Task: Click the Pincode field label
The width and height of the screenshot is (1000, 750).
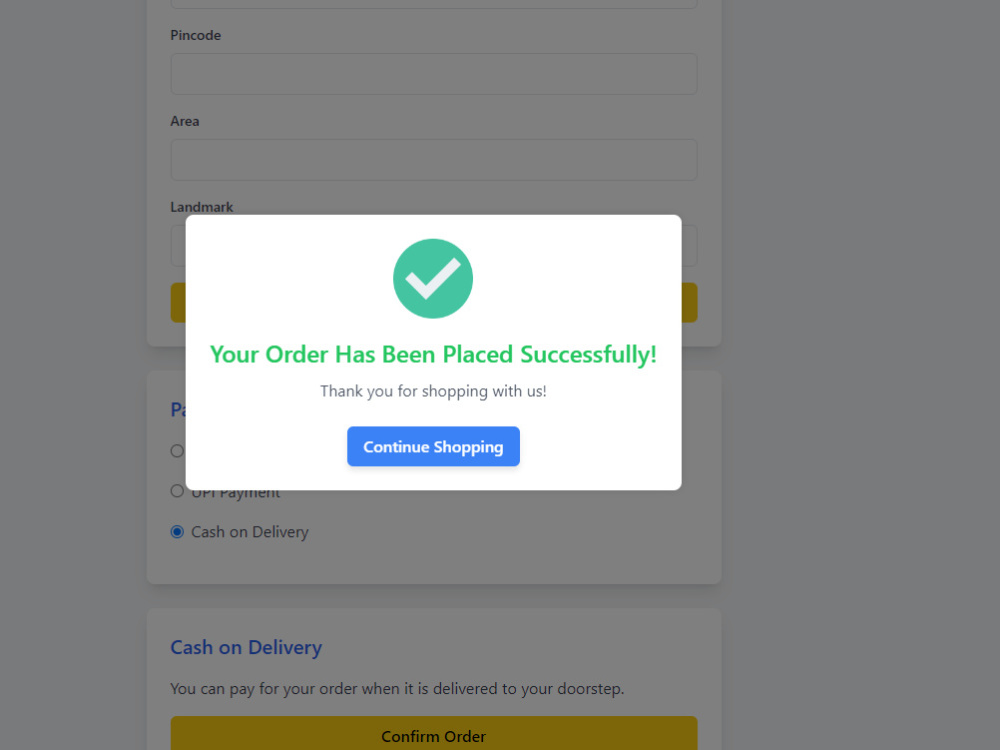Action: point(196,35)
